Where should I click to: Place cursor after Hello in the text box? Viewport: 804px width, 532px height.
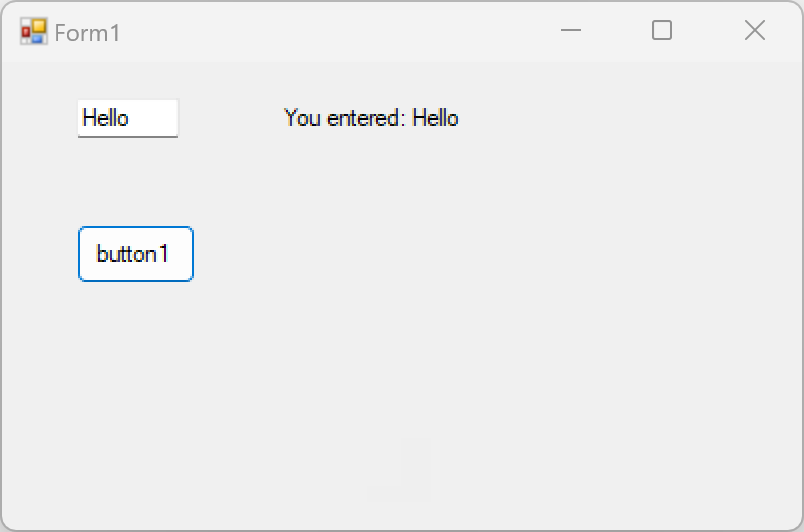(x=130, y=118)
